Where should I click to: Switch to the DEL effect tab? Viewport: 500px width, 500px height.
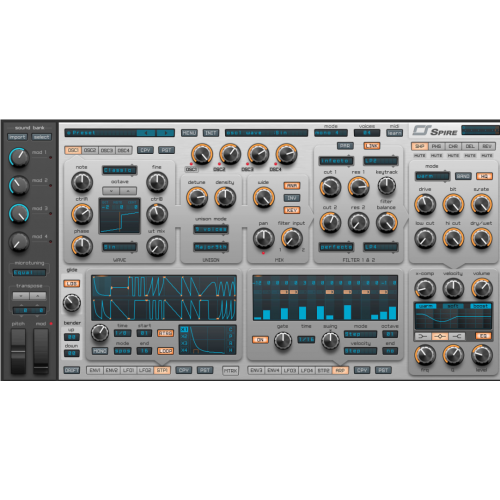pyautogui.click(x=470, y=146)
